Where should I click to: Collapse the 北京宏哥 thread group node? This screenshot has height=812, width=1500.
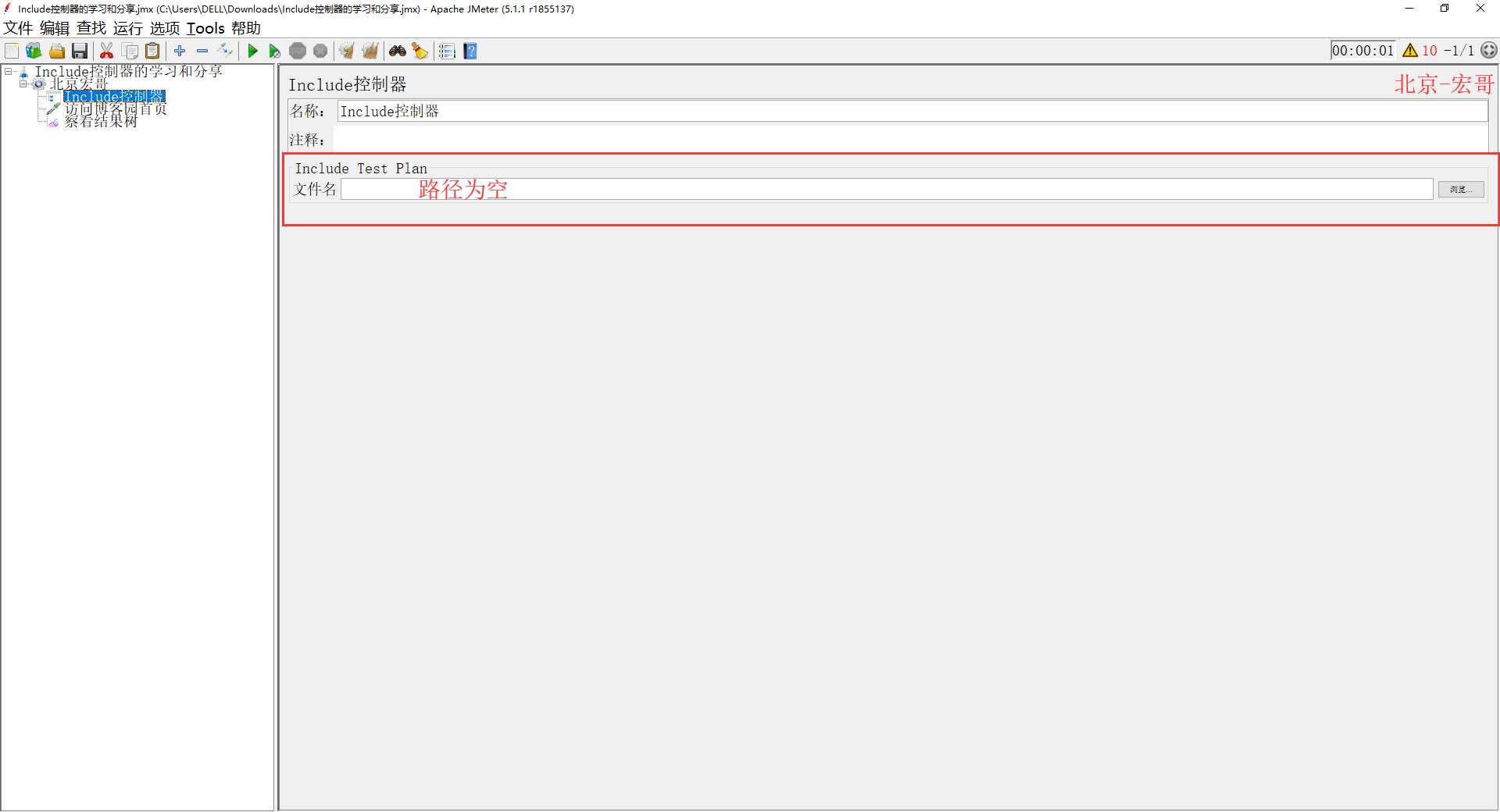pyautogui.click(x=23, y=84)
